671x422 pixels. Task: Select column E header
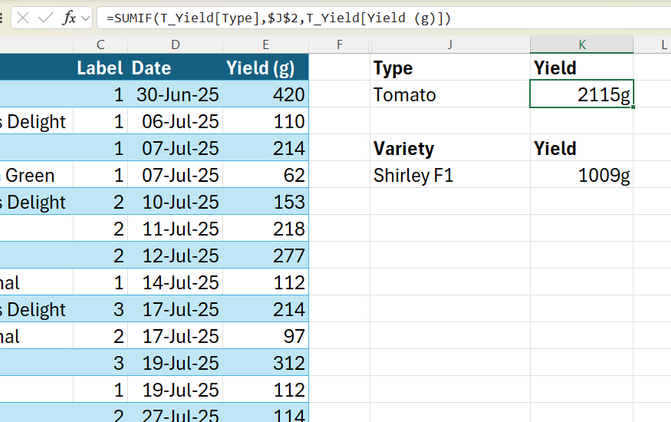266,45
